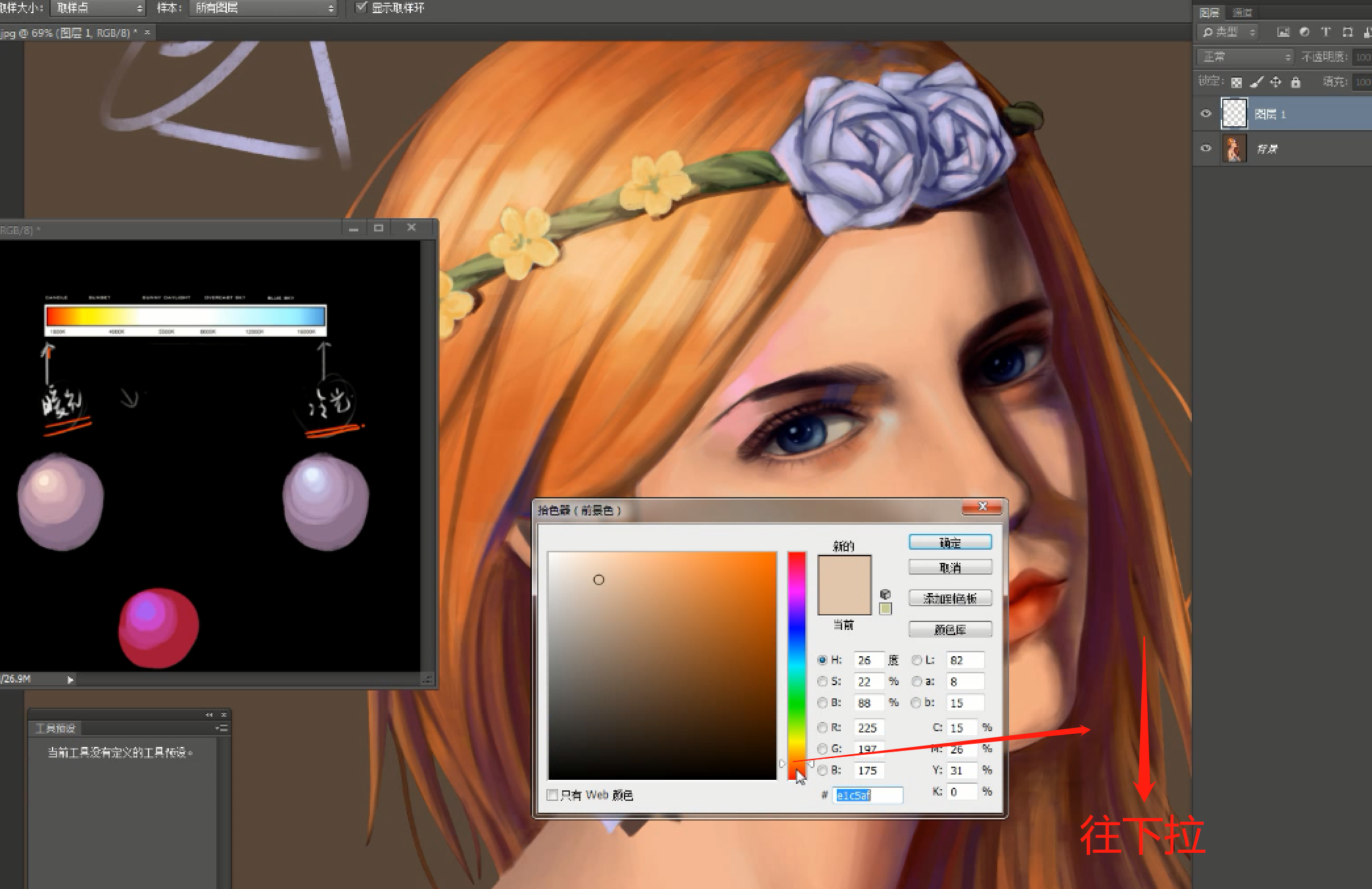Click the pixel layer filter icon

point(1283,32)
